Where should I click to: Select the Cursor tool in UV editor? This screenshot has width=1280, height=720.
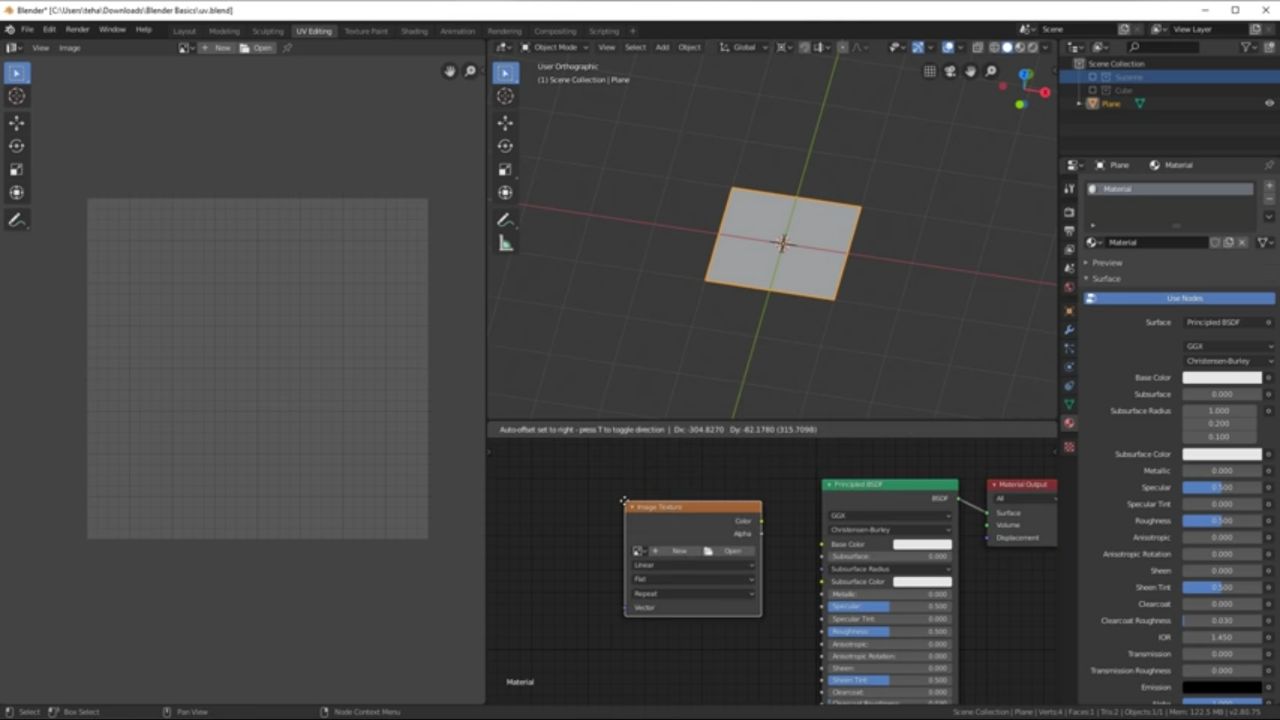point(17,96)
